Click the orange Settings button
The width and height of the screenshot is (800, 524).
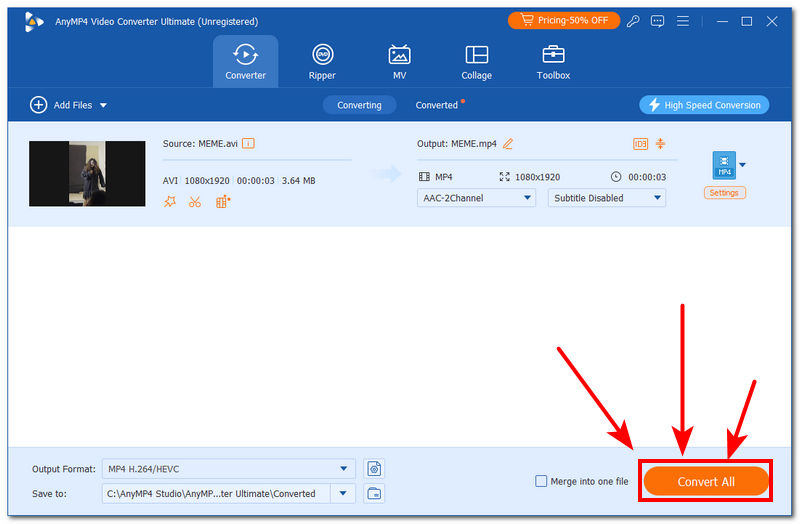[724, 193]
